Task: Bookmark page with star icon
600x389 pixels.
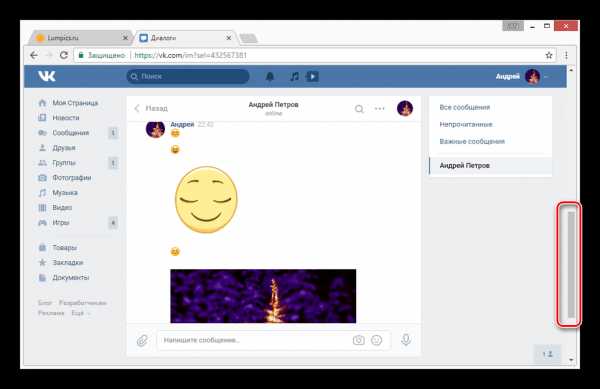Action: pyautogui.click(x=549, y=55)
